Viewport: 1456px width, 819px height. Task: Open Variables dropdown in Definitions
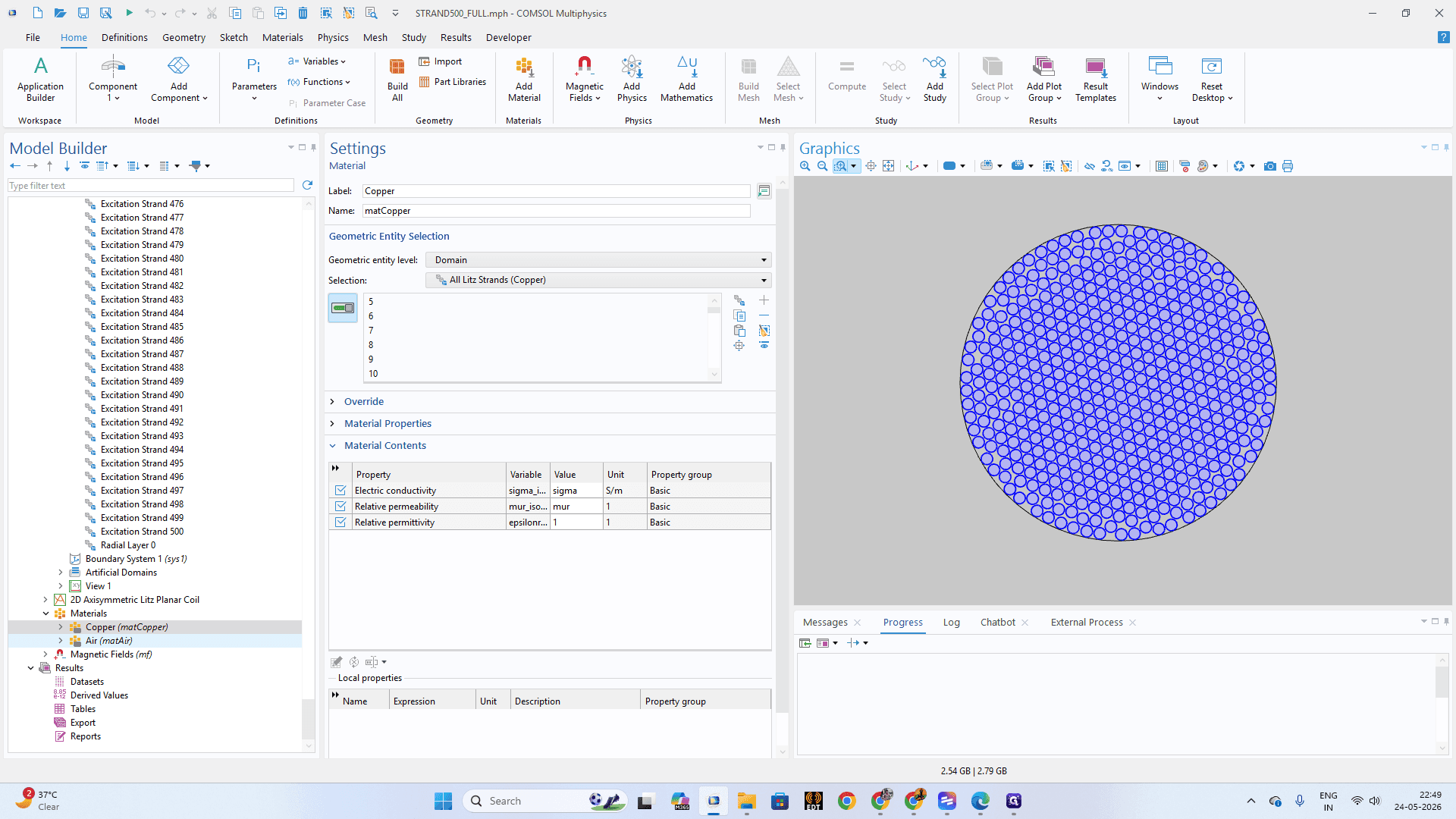pyautogui.click(x=317, y=61)
